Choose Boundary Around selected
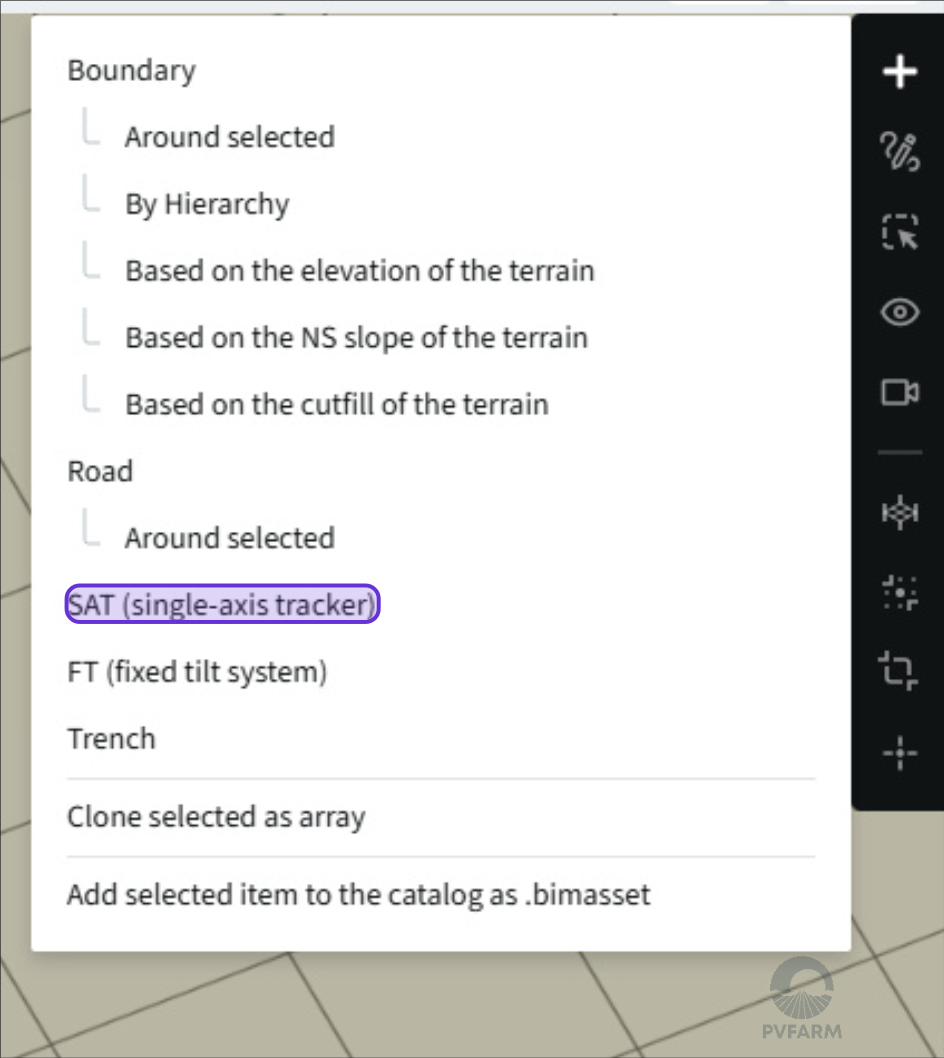944x1058 pixels. [x=229, y=137]
